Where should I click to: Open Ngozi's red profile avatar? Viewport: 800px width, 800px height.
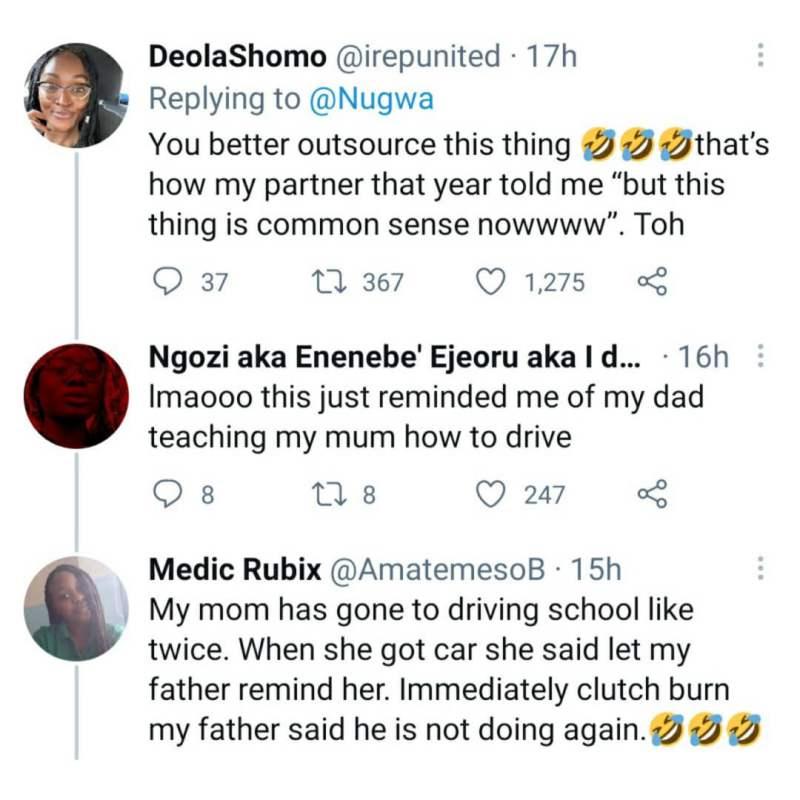(75, 396)
